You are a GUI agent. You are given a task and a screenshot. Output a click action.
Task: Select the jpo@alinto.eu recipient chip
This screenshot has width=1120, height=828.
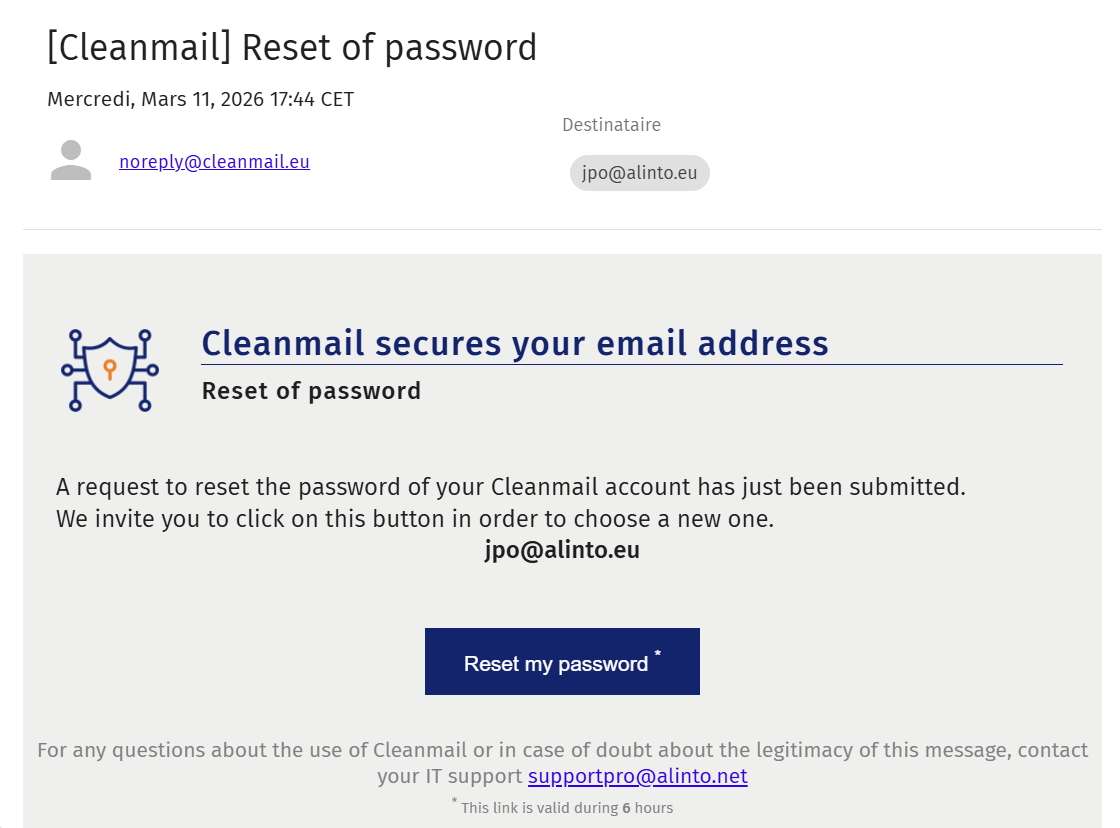click(x=639, y=173)
